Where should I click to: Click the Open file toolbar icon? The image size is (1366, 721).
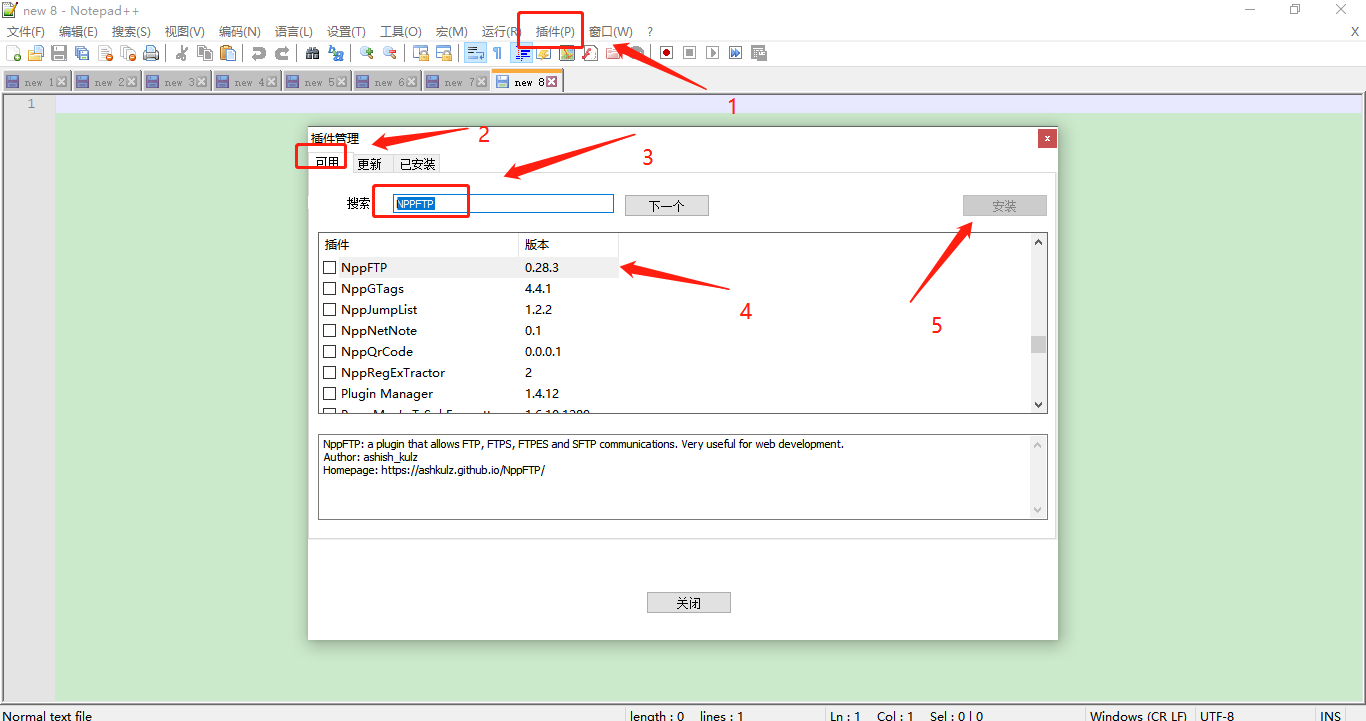pos(36,53)
